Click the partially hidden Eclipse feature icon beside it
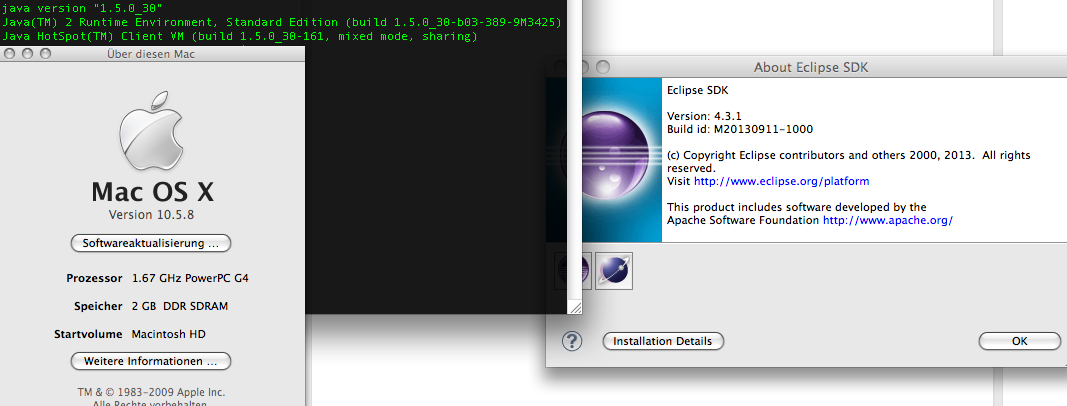 [572, 271]
